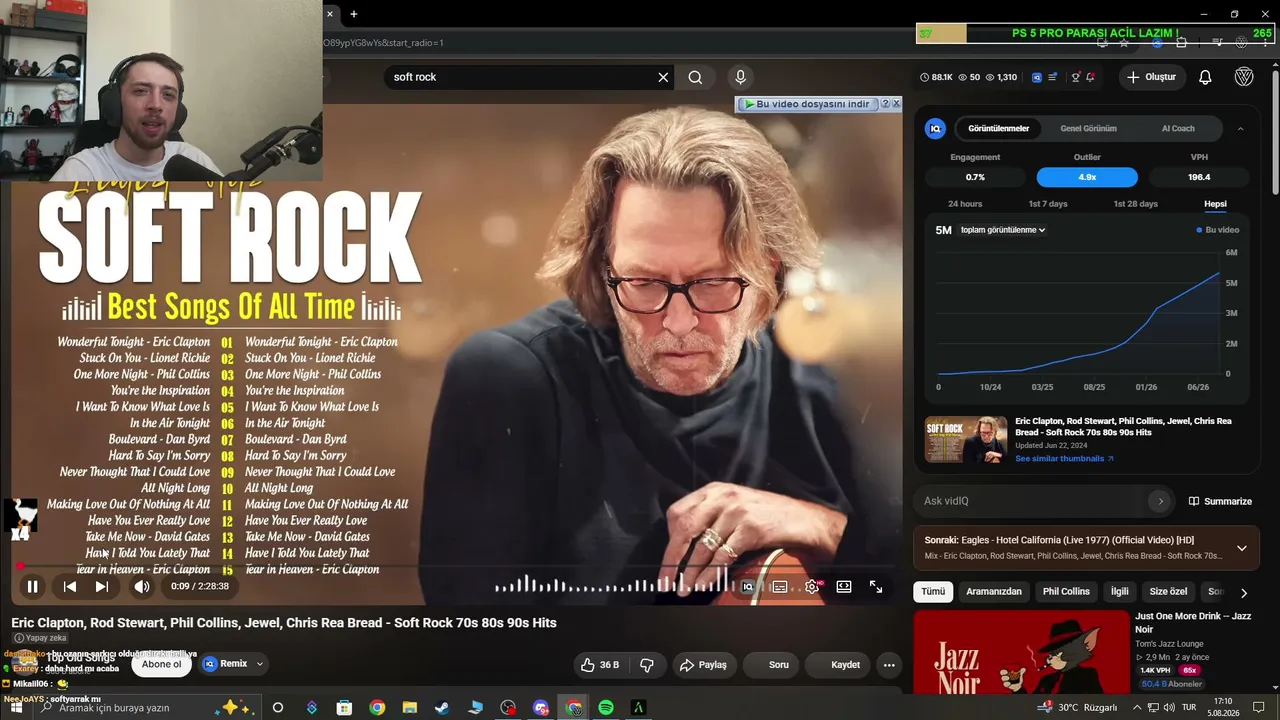
Task: Choose the 1st 28 days range
Action: (x=1135, y=204)
